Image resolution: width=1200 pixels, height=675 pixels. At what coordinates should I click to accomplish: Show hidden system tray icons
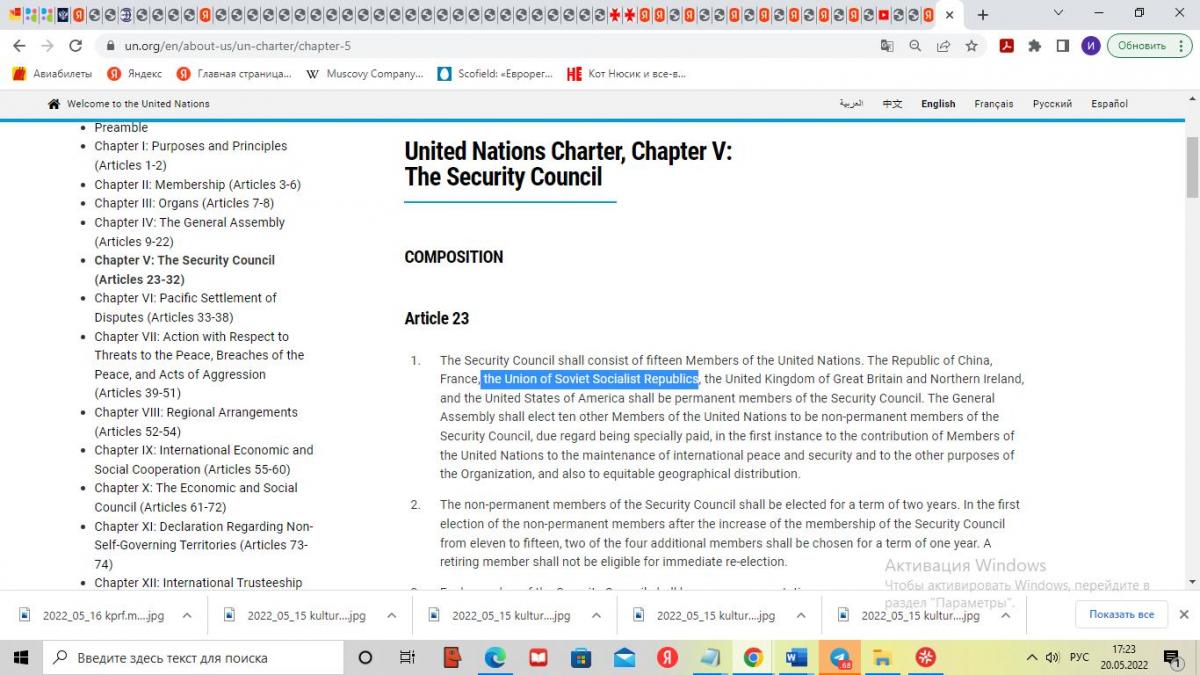pos(1032,657)
